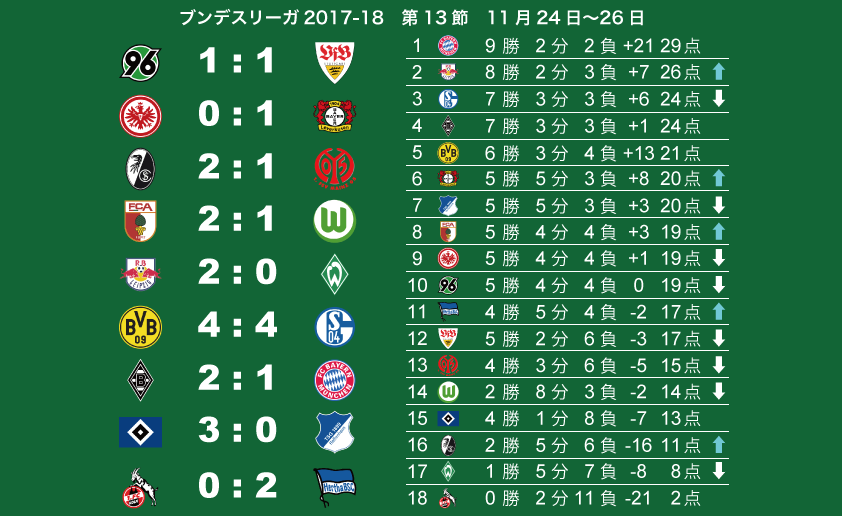
Task: Click the 1. FC Köln goat crest in the results
Action: point(139,488)
